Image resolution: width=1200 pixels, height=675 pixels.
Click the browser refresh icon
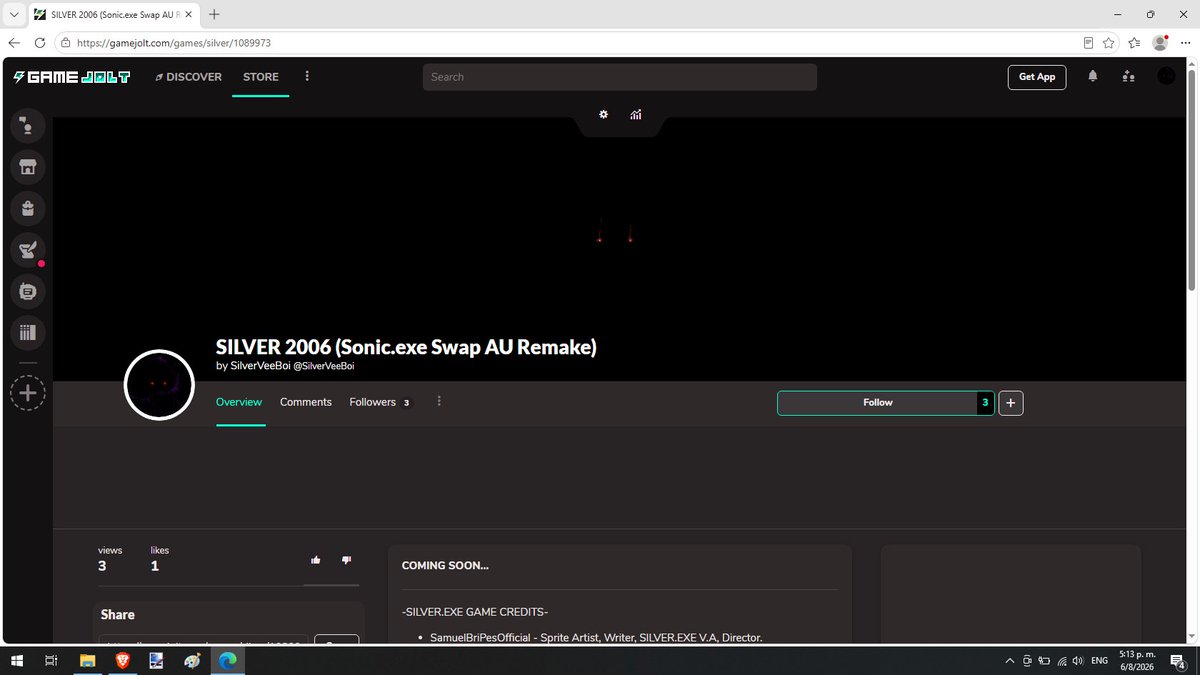(40, 43)
